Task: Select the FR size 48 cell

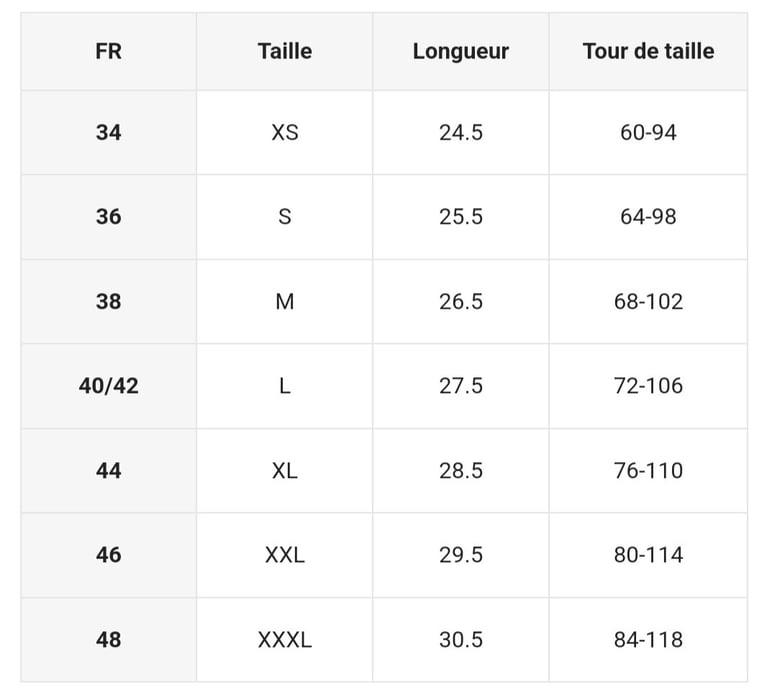Action: [x=108, y=639]
